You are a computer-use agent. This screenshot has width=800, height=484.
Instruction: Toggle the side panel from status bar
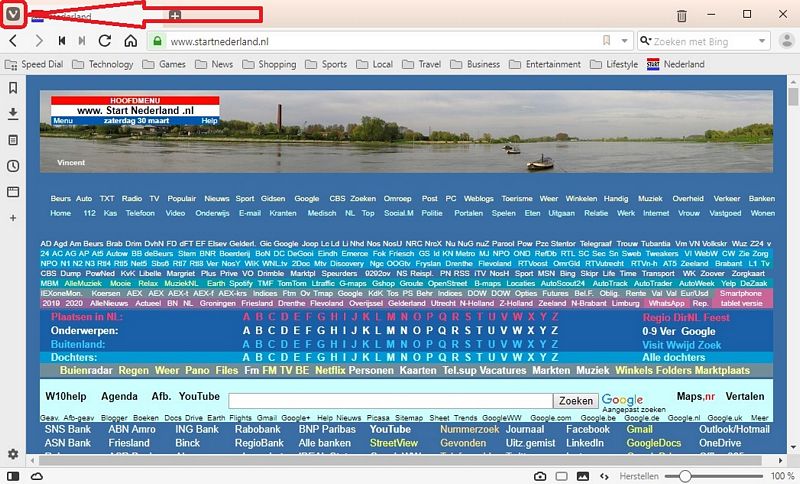pyautogui.click(x=13, y=476)
